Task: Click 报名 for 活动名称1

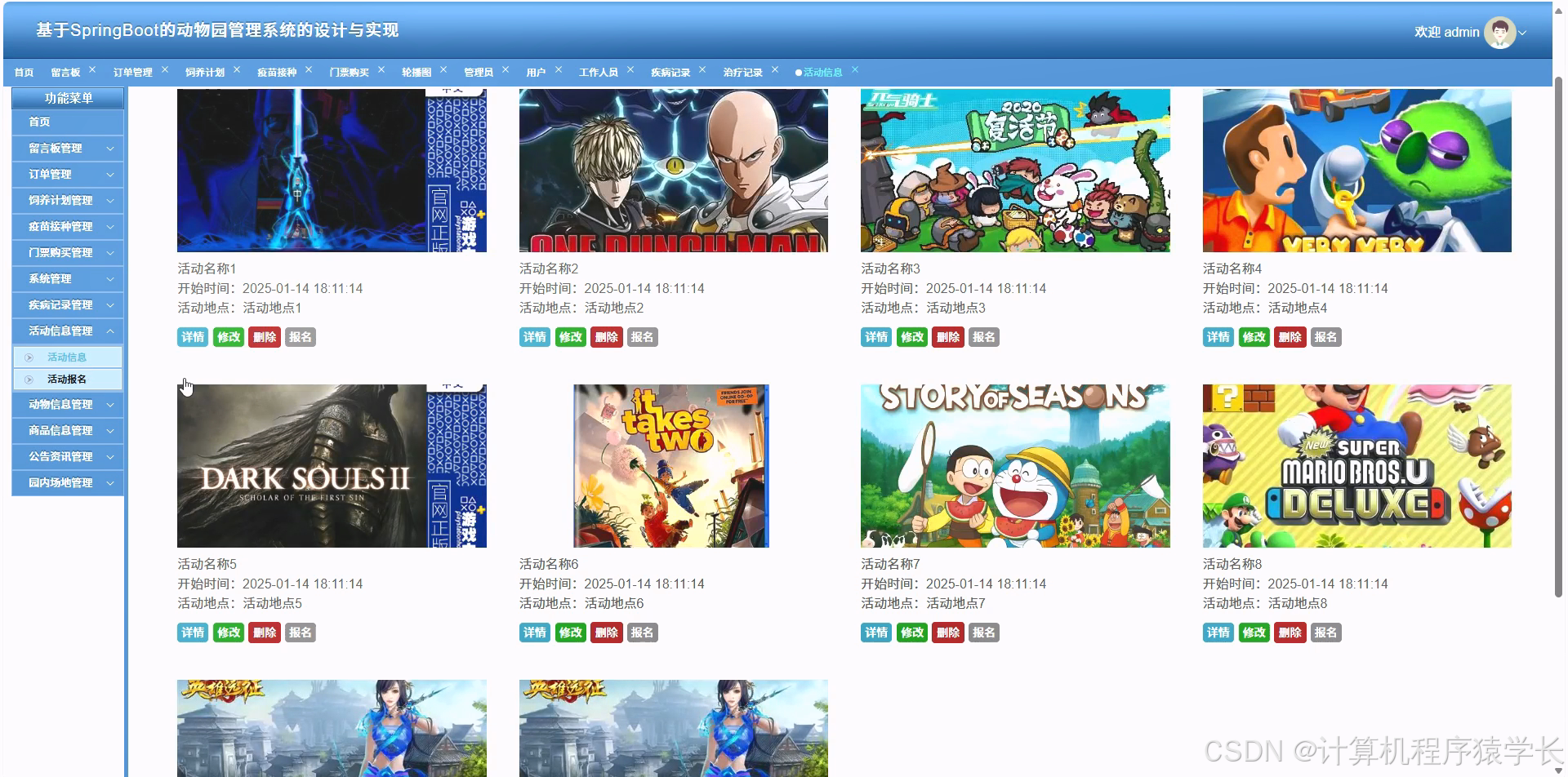Action: (301, 337)
